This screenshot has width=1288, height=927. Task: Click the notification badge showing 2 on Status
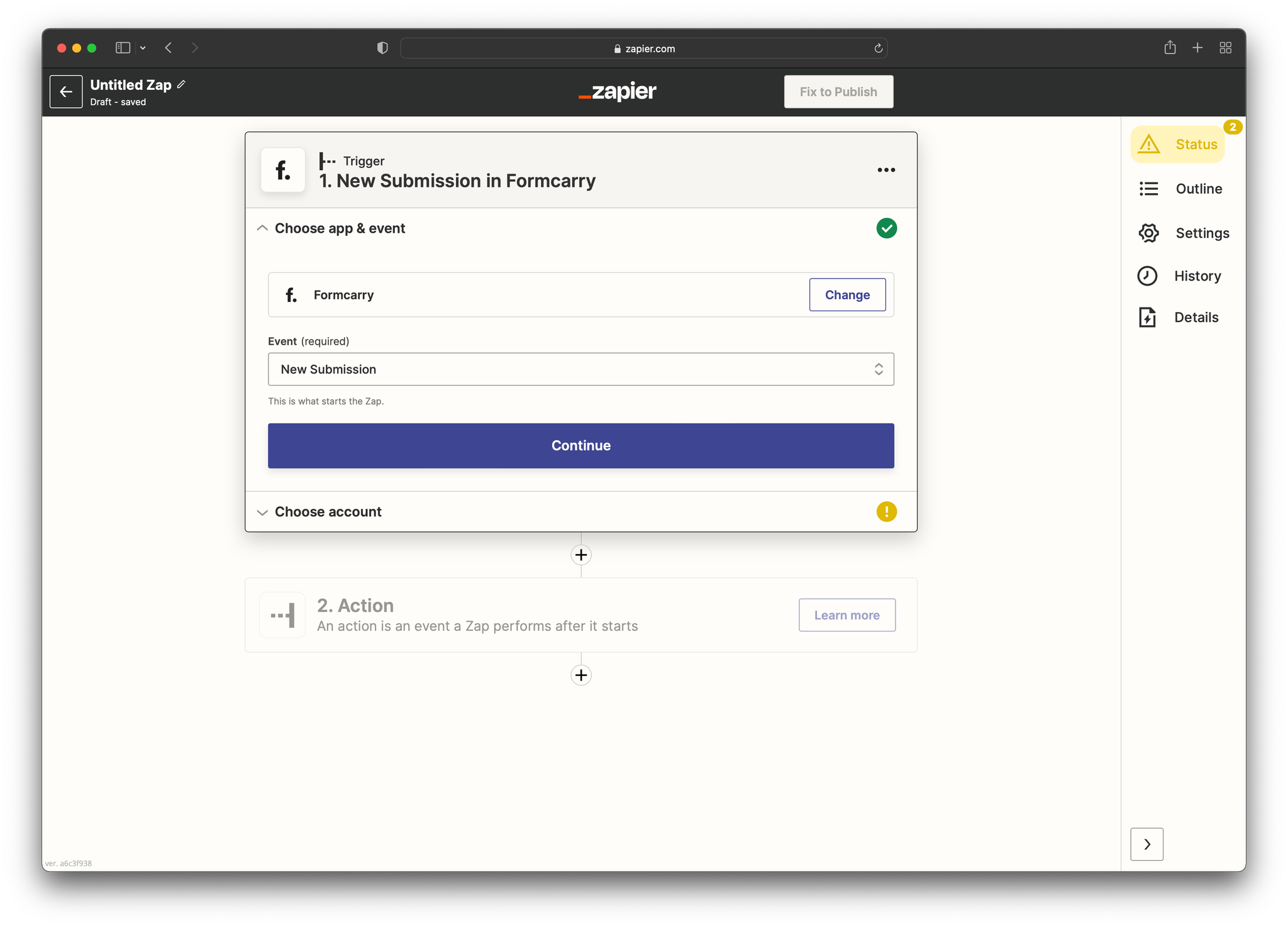point(1233,127)
